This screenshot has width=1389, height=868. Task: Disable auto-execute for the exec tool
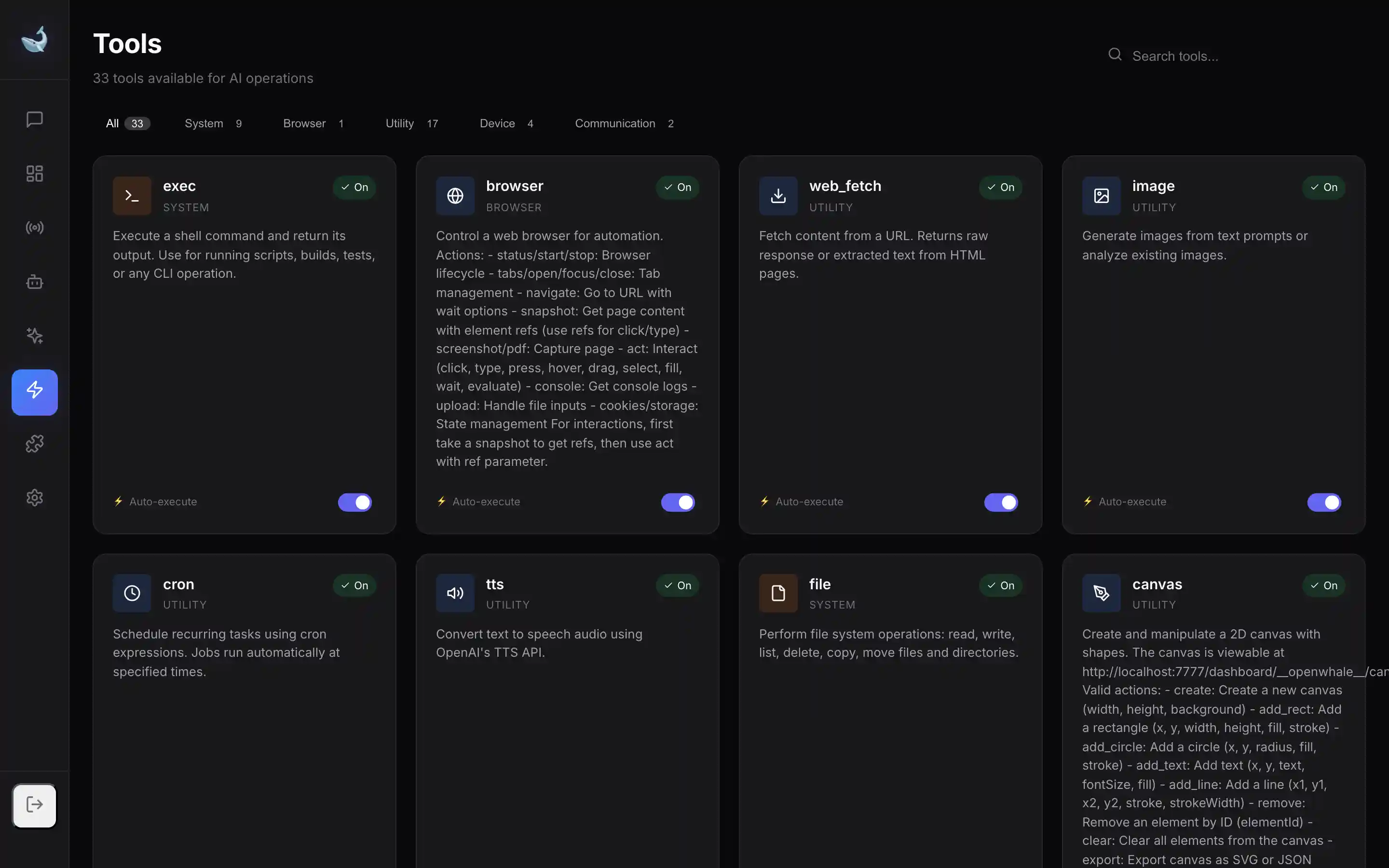(x=354, y=502)
